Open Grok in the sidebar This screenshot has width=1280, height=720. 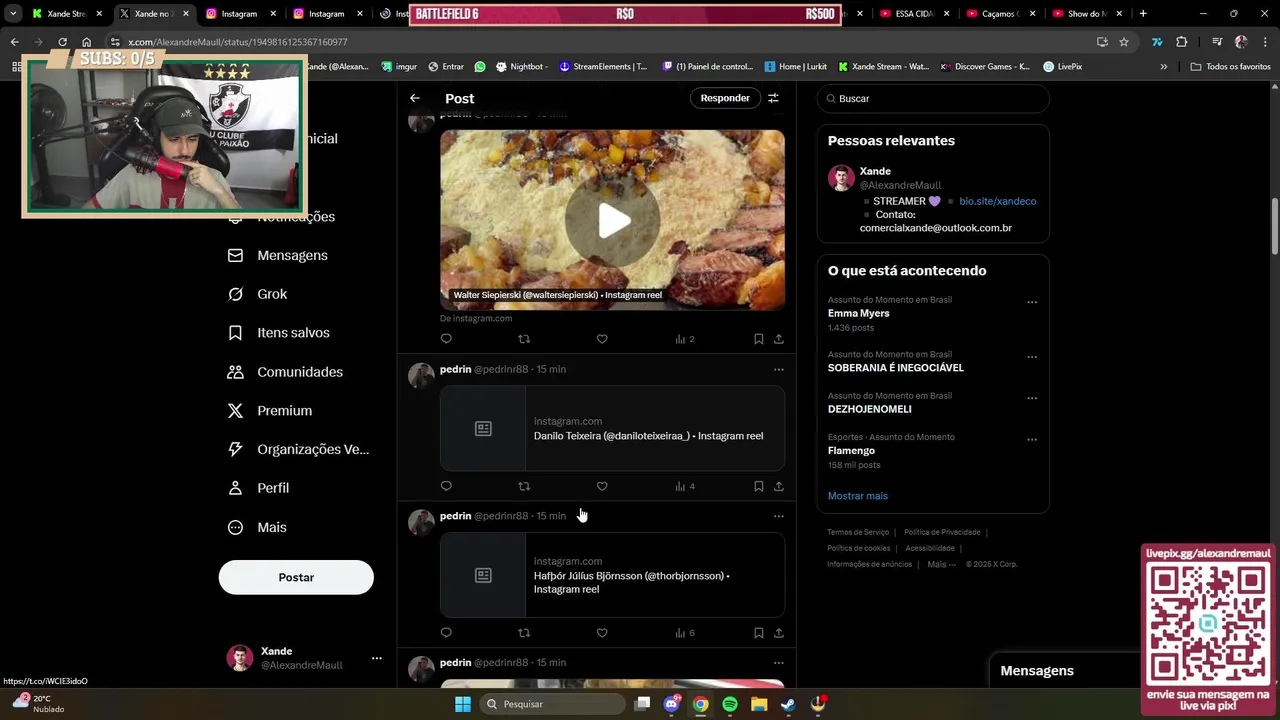pos(257,294)
